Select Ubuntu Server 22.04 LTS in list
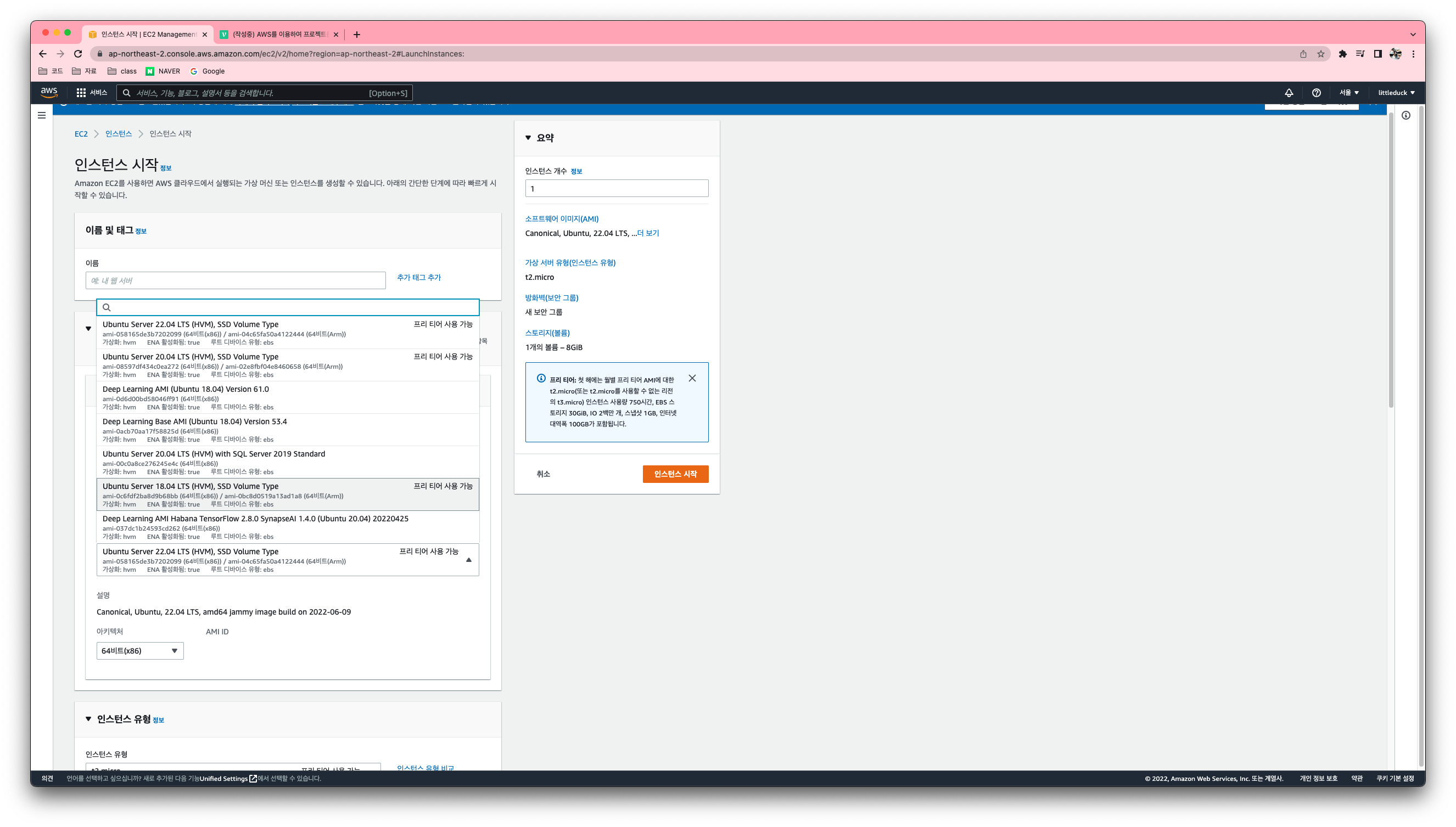This screenshot has width=1456, height=827. pyautogui.click(x=288, y=333)
